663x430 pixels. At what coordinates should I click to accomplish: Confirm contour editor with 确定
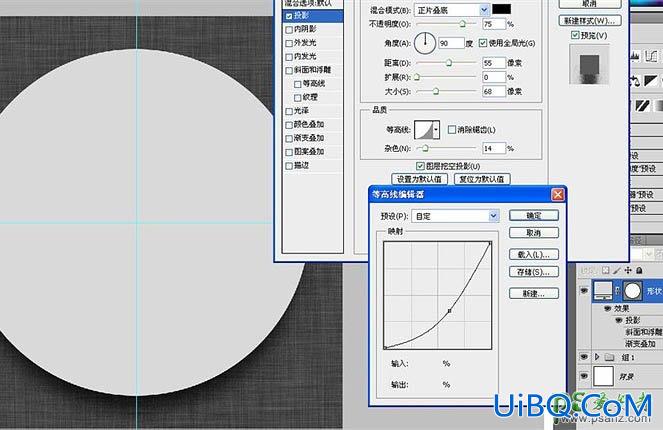point(534,215)
